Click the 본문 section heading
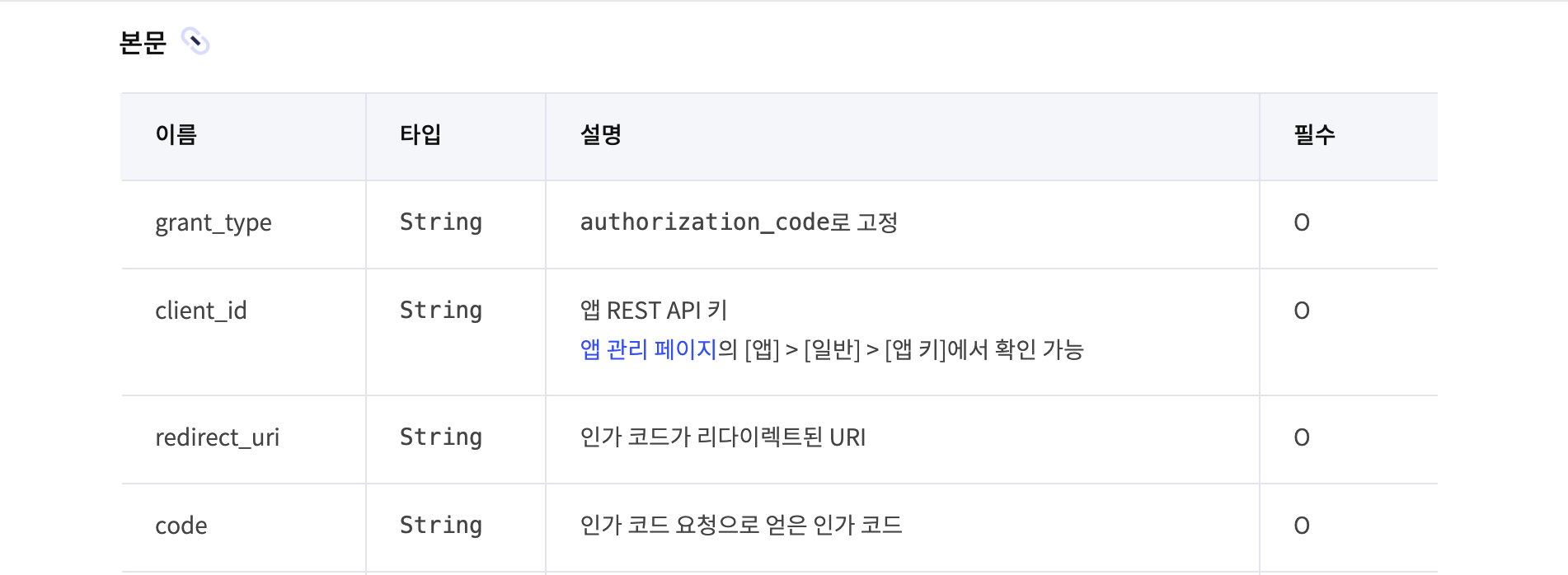Viewport: 1568px width, 575px height. (x=143, y=41)
